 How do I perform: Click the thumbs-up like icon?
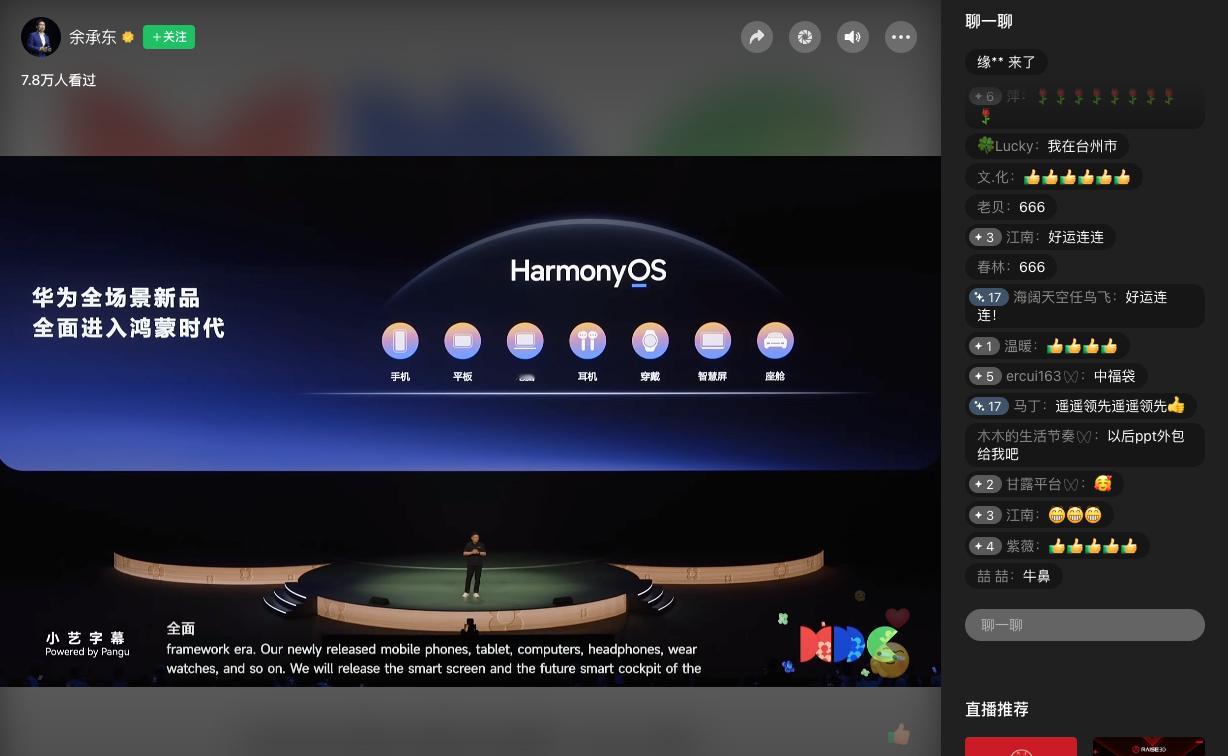coord(899,735)
